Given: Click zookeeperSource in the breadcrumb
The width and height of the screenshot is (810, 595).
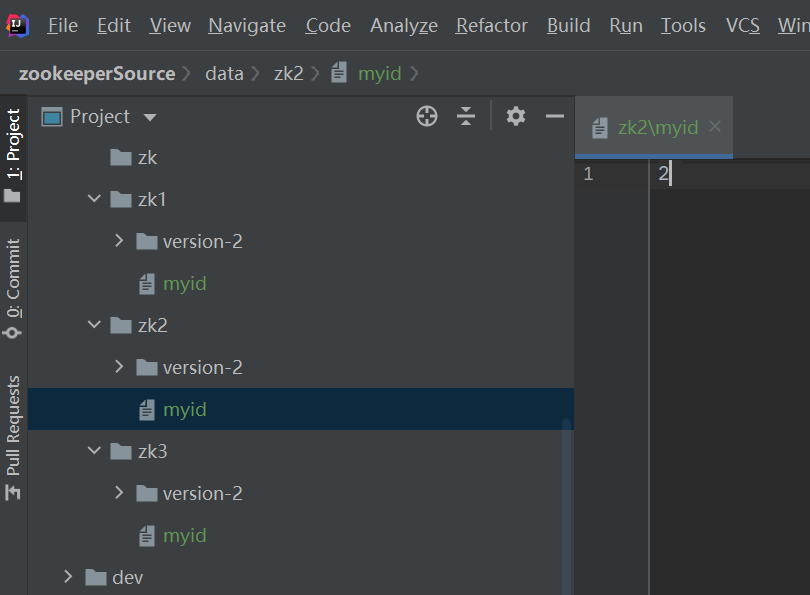Looking at the screenshot, I should point(97,73).
